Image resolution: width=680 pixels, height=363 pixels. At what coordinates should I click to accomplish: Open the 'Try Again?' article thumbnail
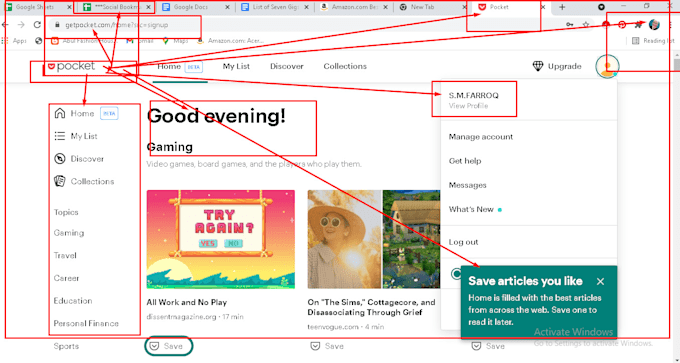coord(221,239)
